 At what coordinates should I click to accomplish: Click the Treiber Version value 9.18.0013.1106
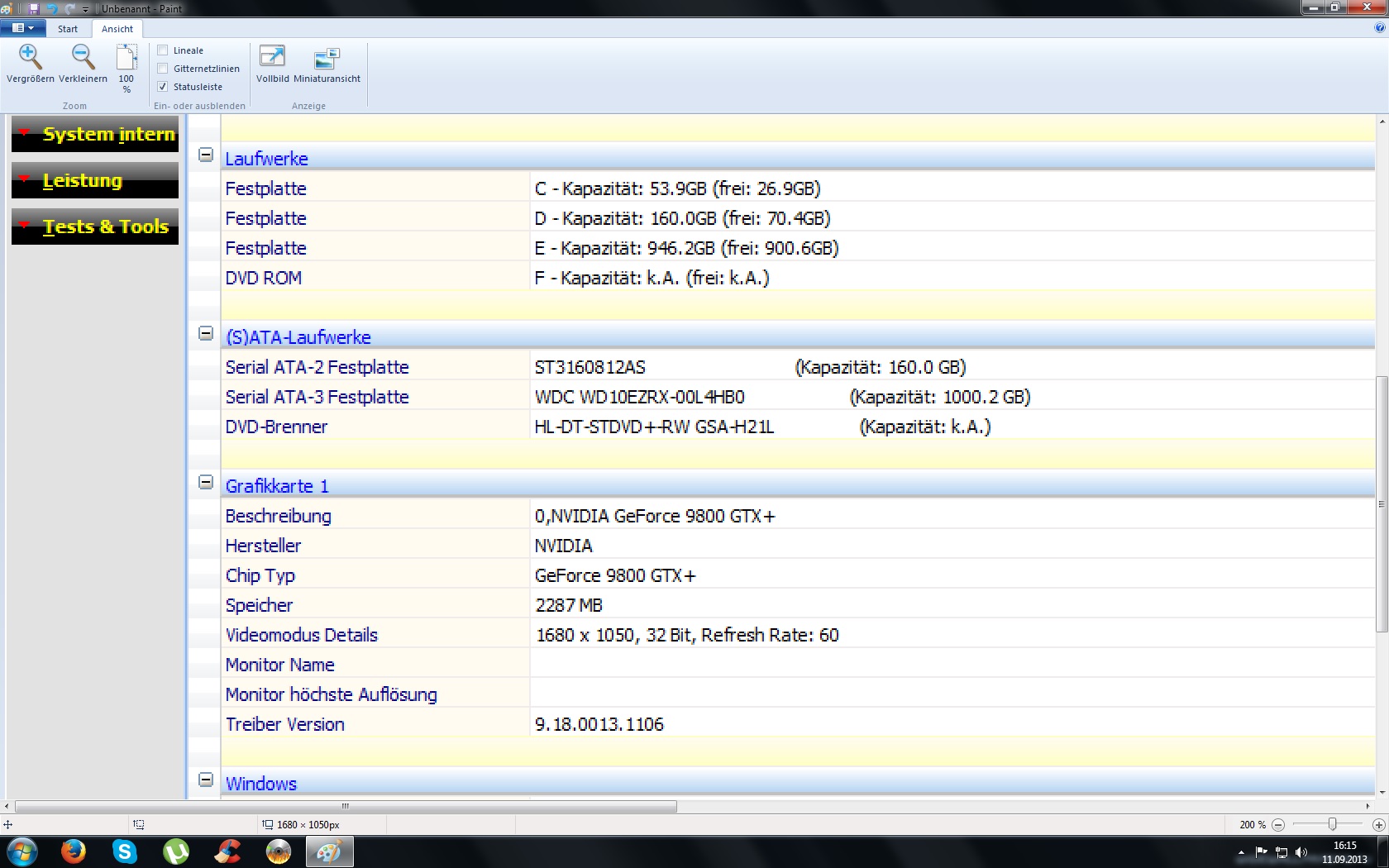pos(599,724)
